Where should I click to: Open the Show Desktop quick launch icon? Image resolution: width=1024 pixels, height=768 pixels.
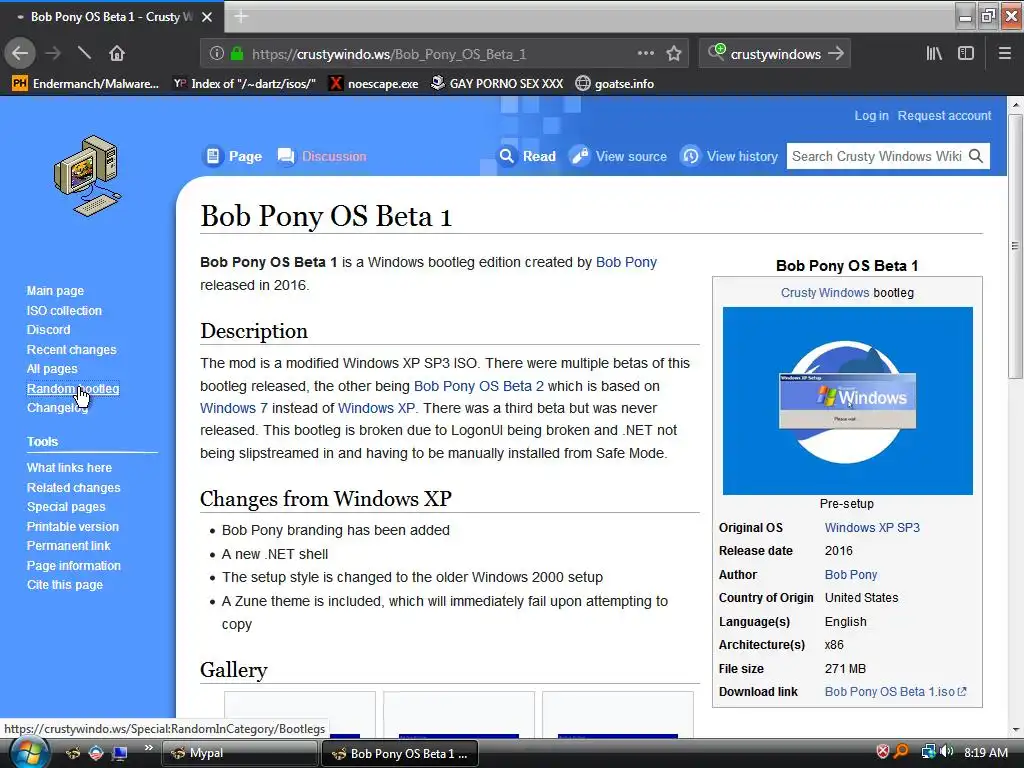click(x=120, y=753)
